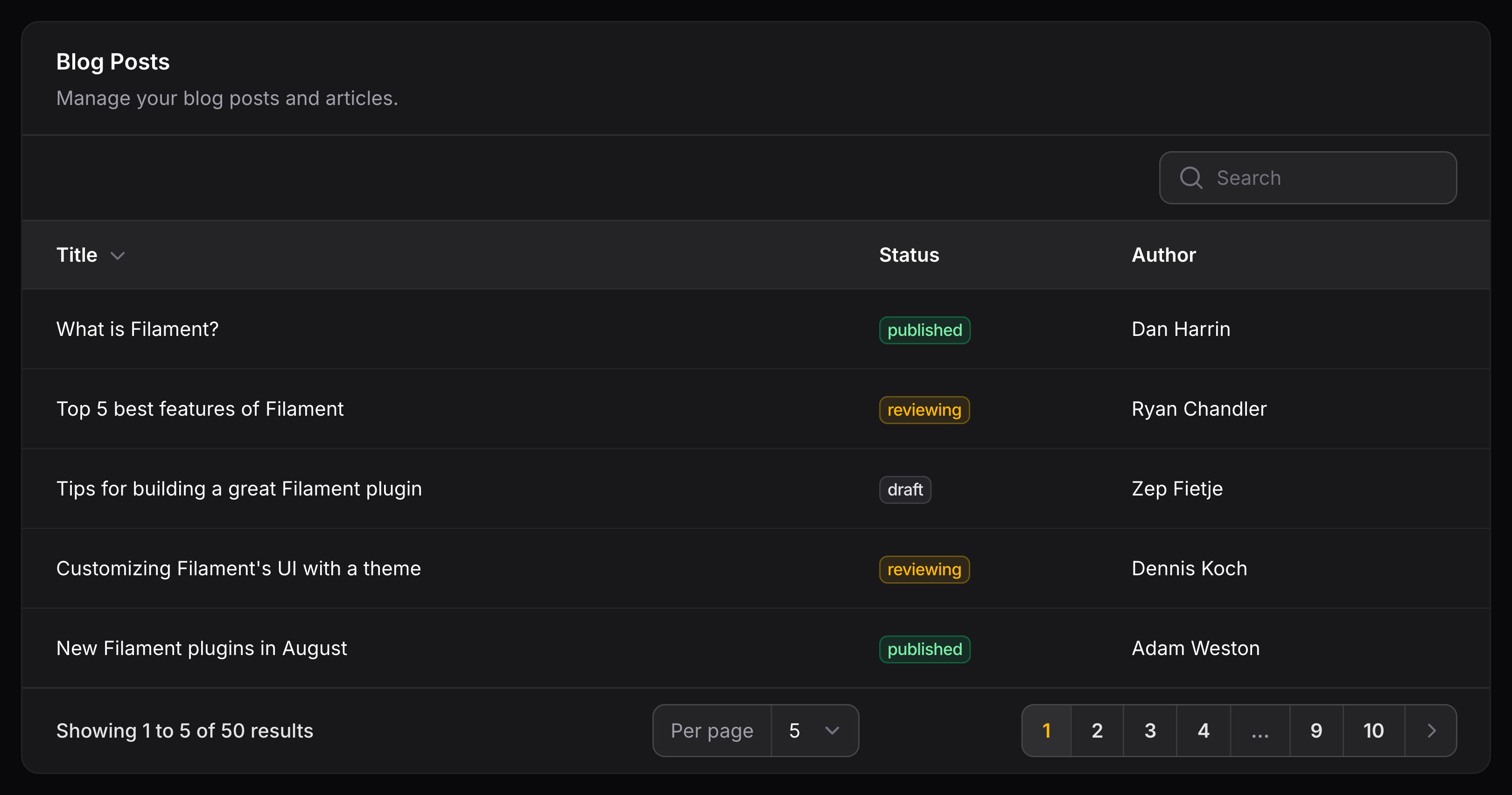Click published badge in Adam Weston's row

(x=924, y=649)
